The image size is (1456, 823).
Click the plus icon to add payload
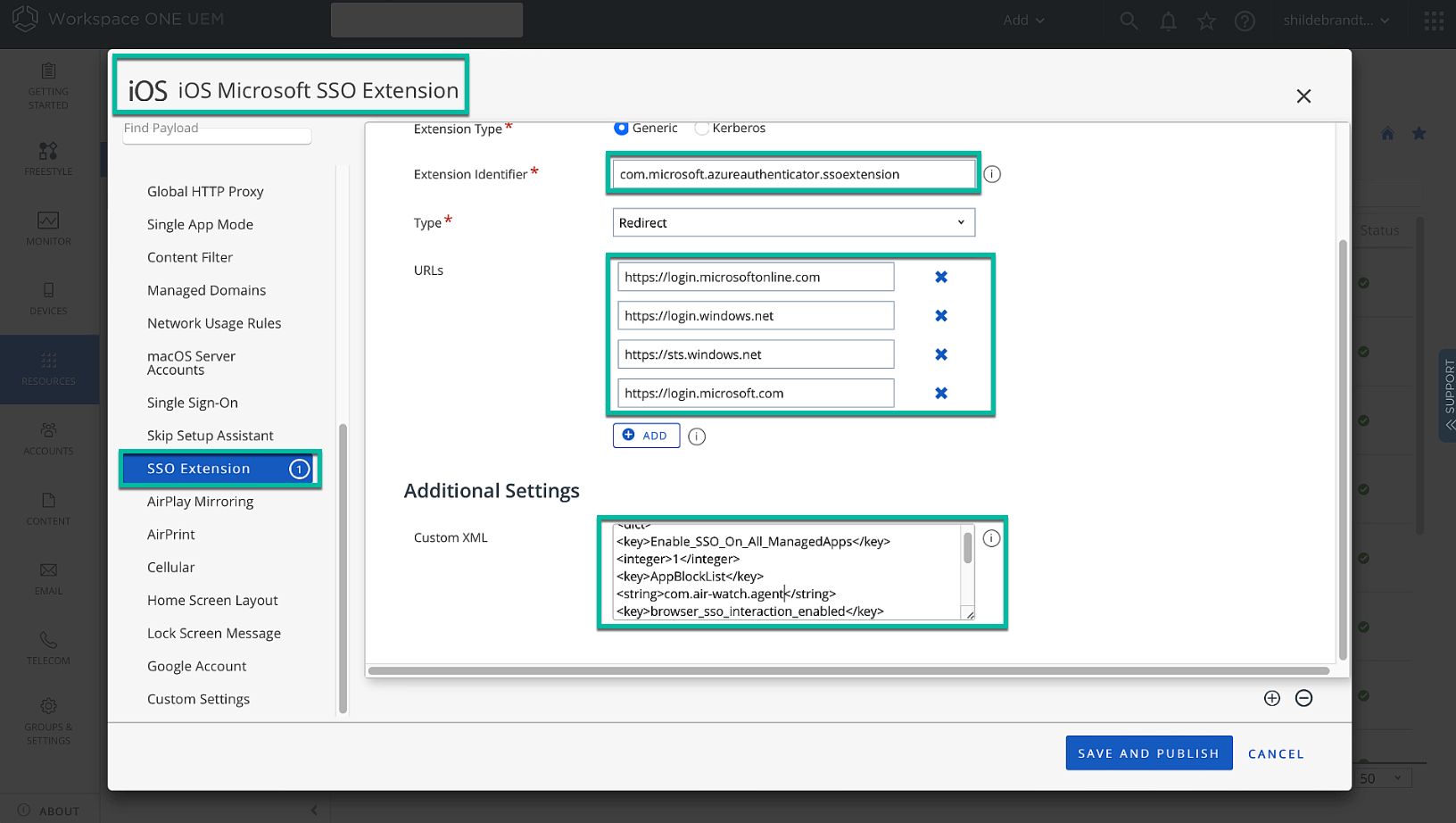click(x=1272, y=698)
